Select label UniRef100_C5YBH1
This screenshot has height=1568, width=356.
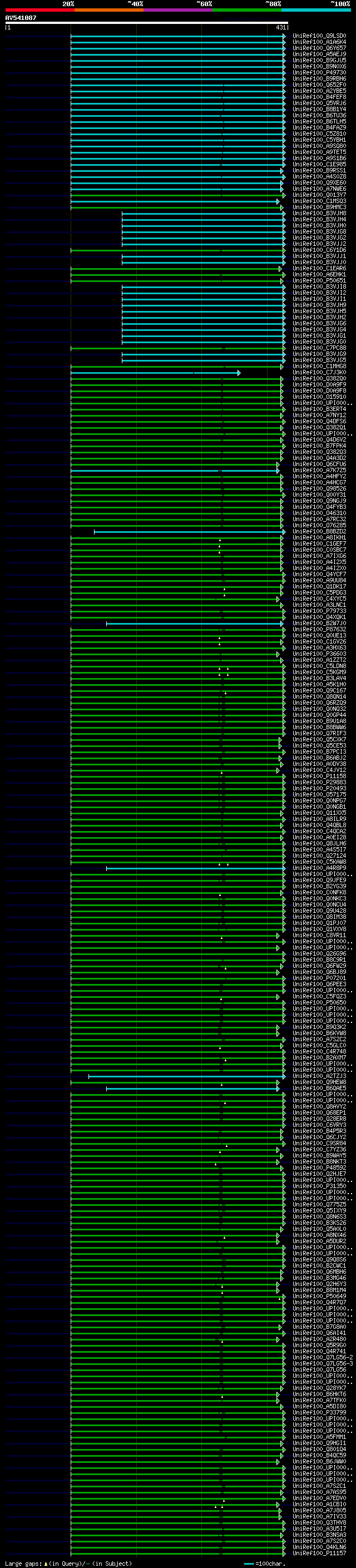[x=319, y=140]
